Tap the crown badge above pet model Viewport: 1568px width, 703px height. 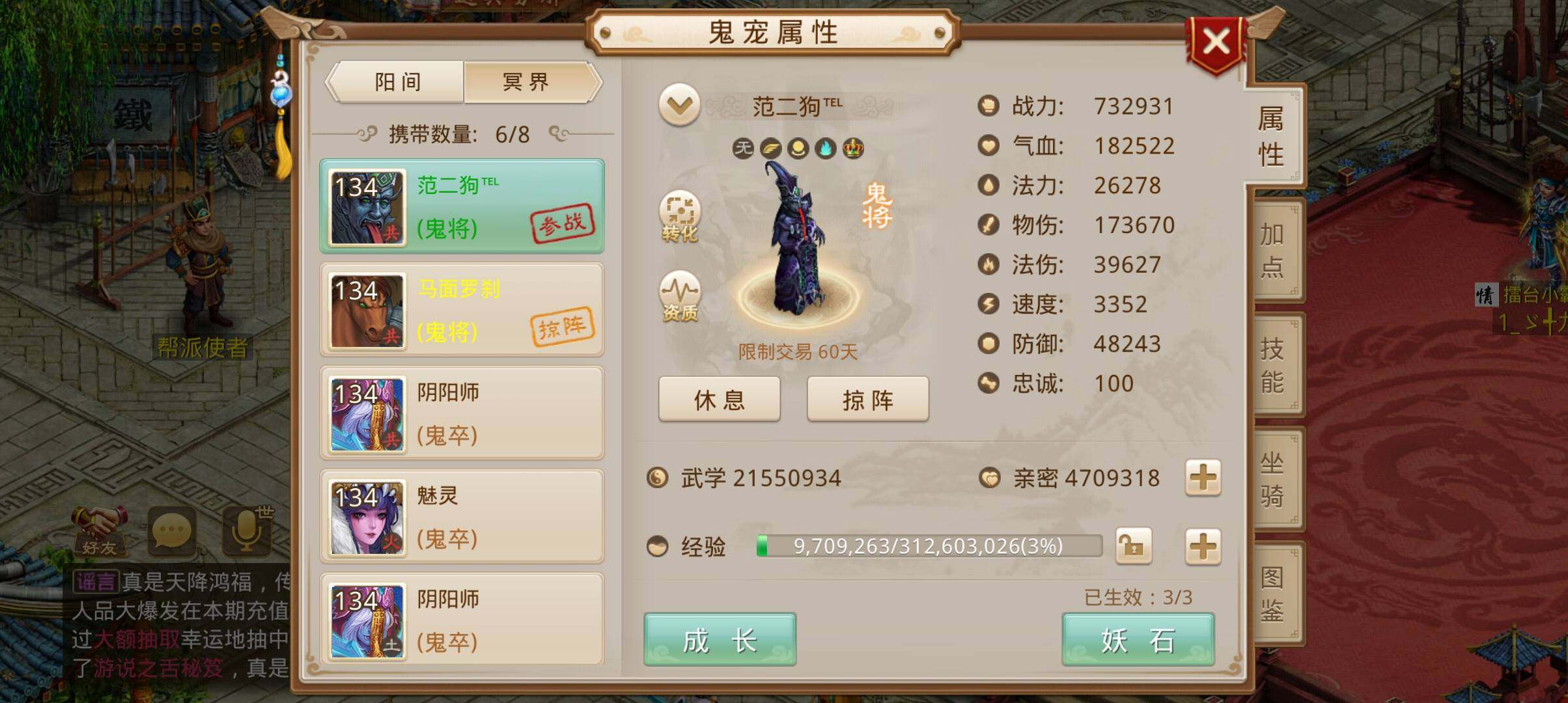(x=853, y=148)
